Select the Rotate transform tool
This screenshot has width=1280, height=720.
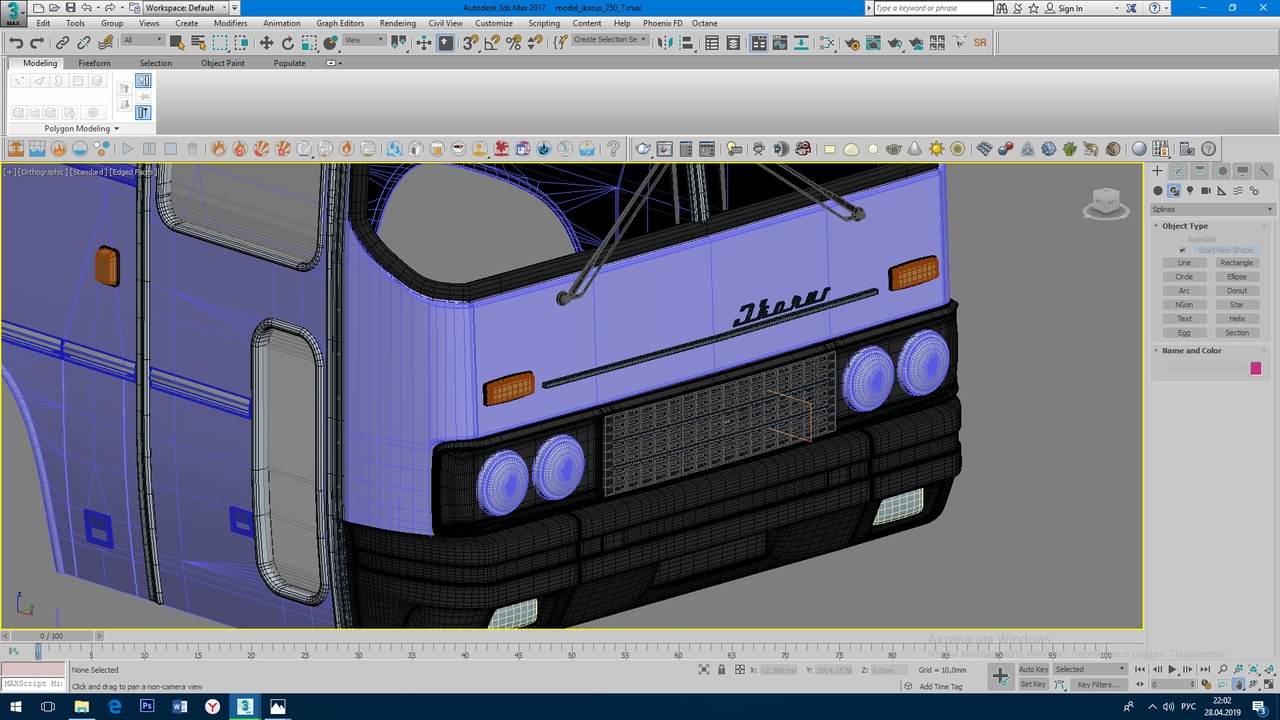[288, 43]
